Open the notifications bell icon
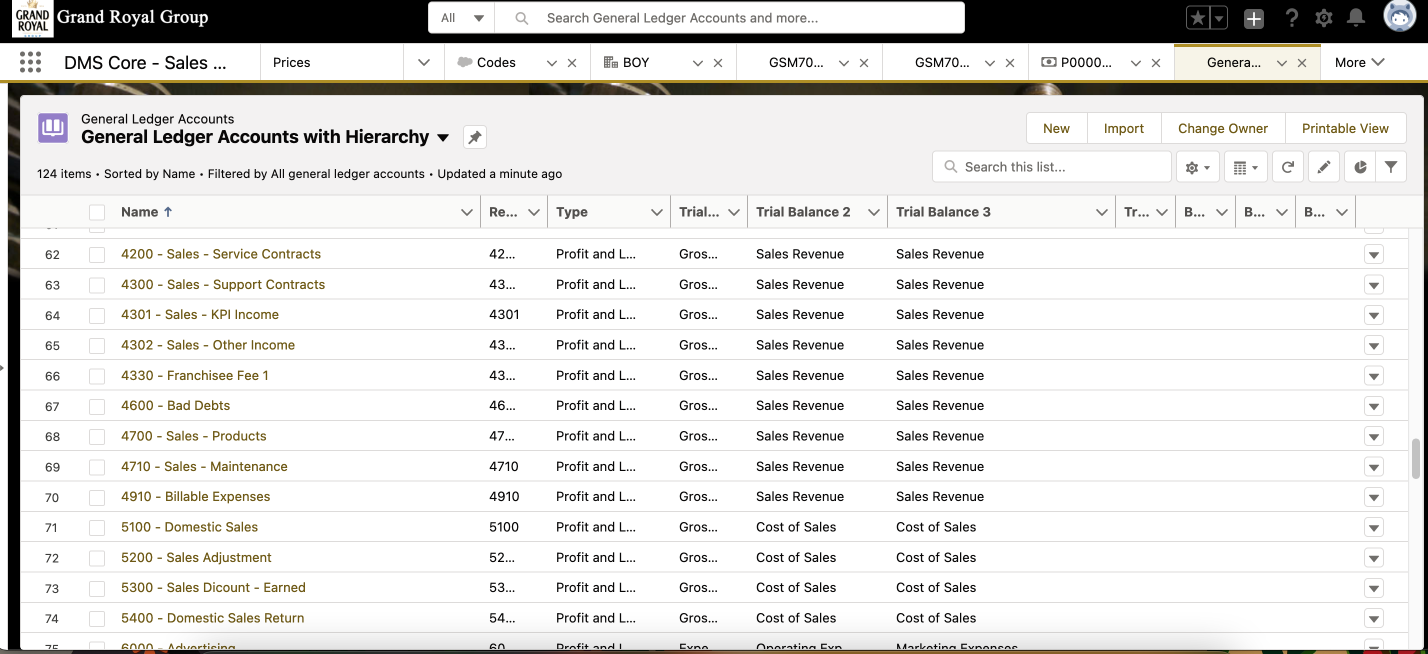 (1356, 18)
